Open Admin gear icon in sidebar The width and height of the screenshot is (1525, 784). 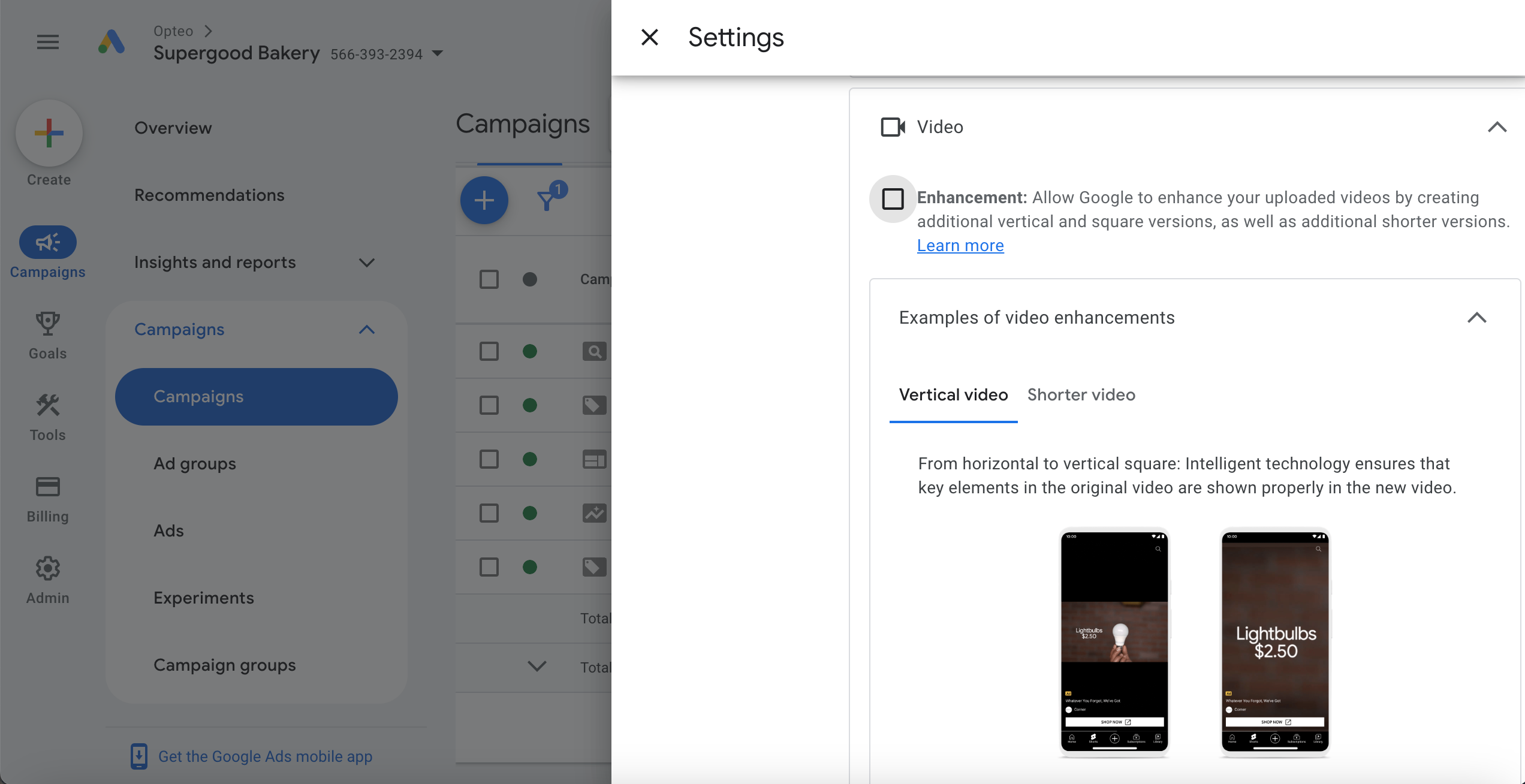[48, 568]
